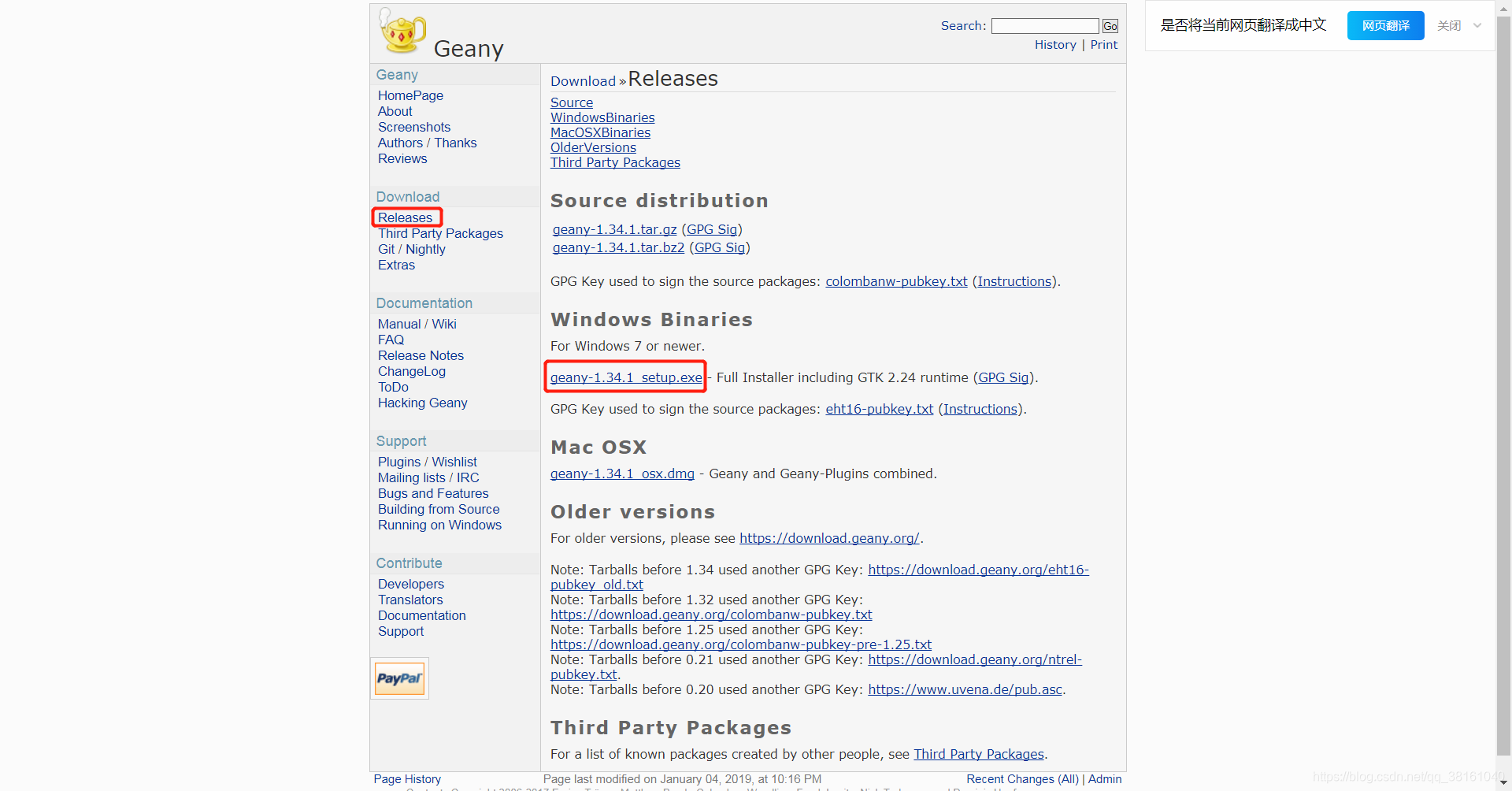Open colombanw-pubkey.txt key link
The width and height of the screenshot is (1512, 791).
coord(896,281)
